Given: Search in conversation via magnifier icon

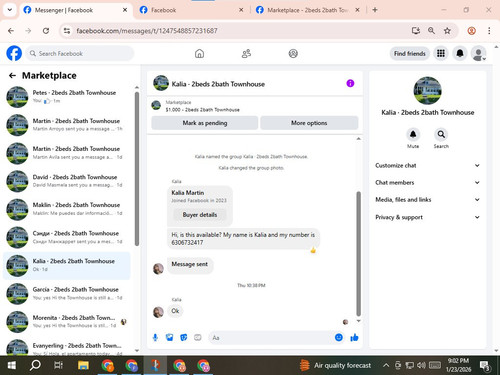Looking at the screenshot, I should point(441,134).
